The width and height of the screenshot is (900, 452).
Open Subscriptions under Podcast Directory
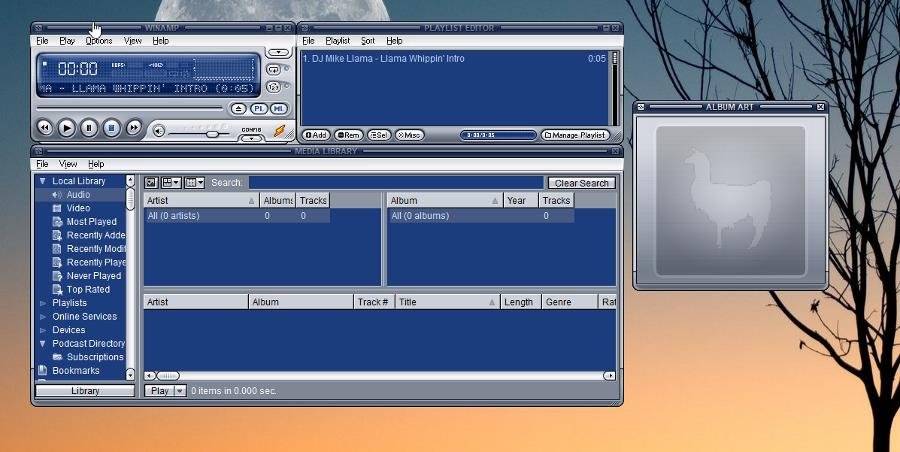pyautogui.click(x=95, y=357)
